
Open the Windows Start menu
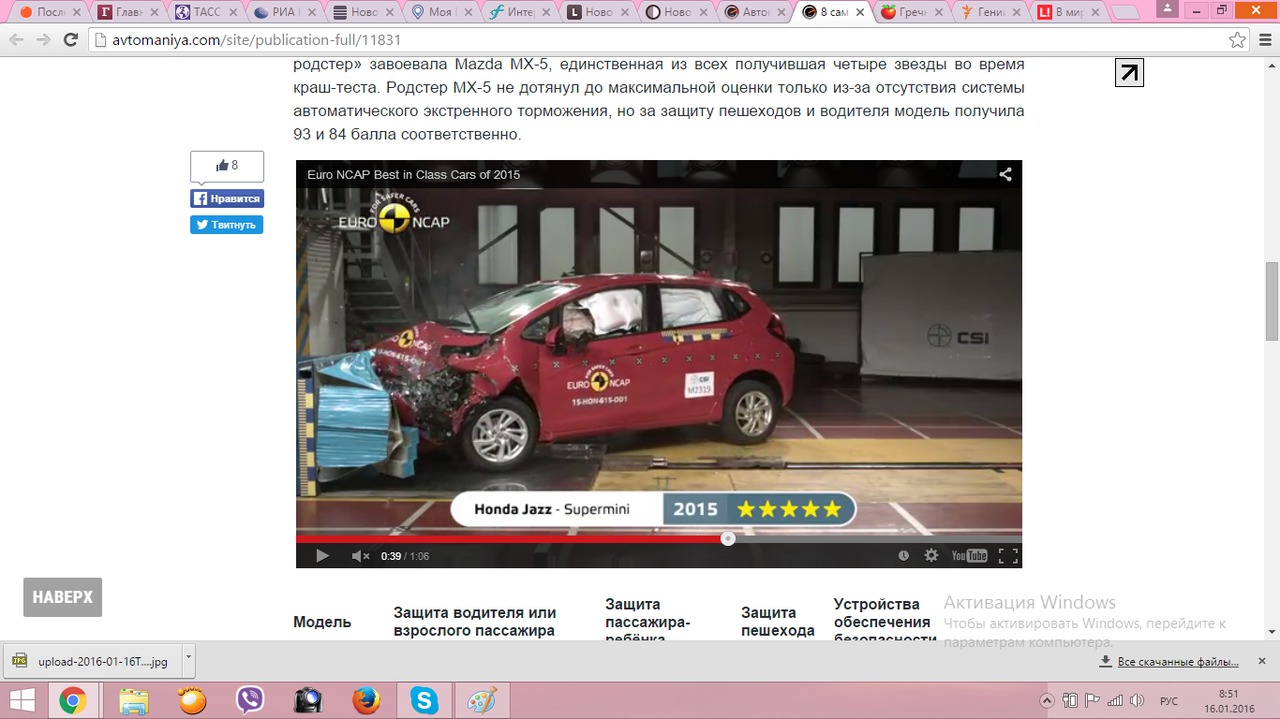coord(22,701)
